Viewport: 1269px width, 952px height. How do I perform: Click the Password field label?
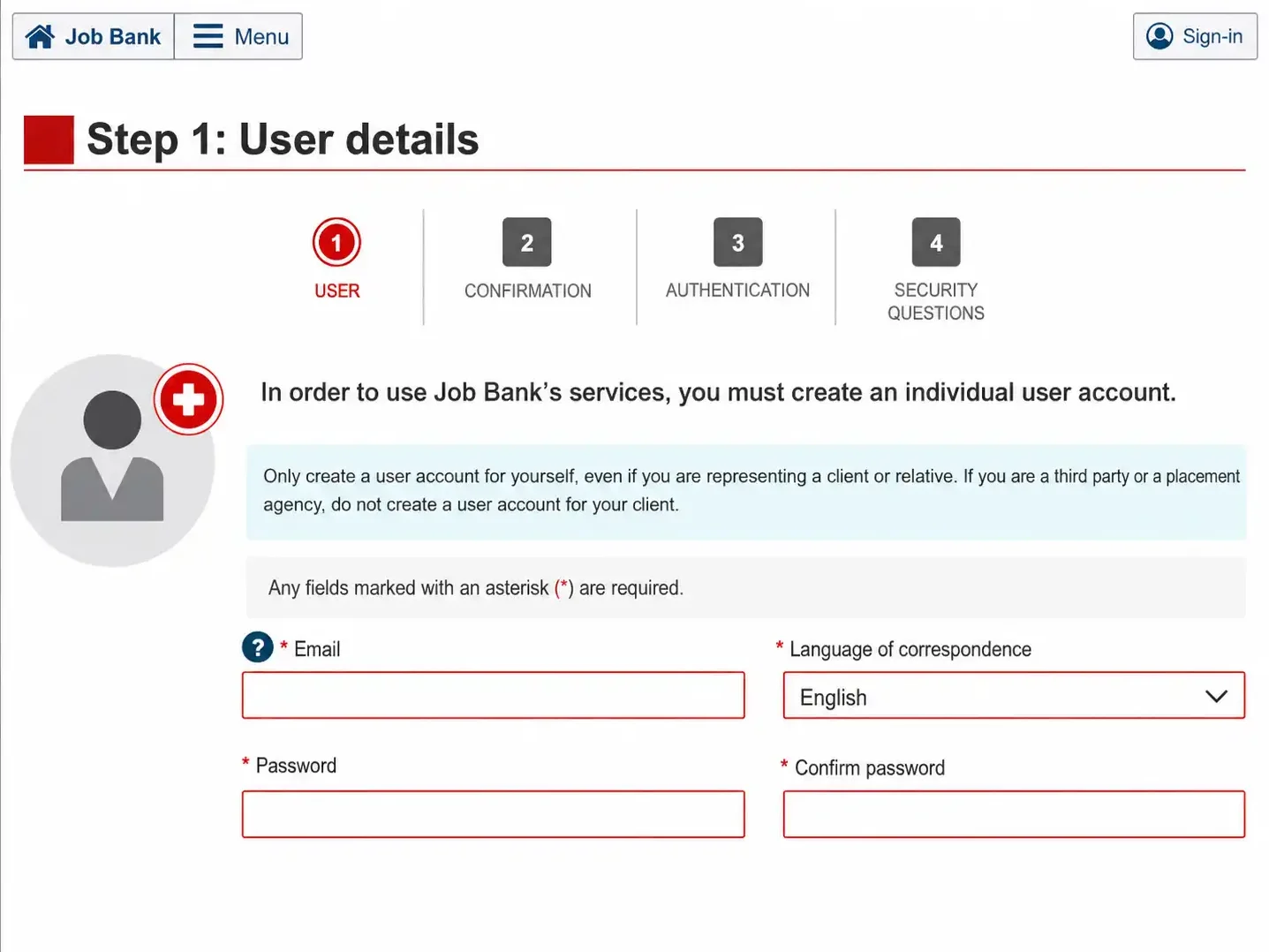point(296,766)
